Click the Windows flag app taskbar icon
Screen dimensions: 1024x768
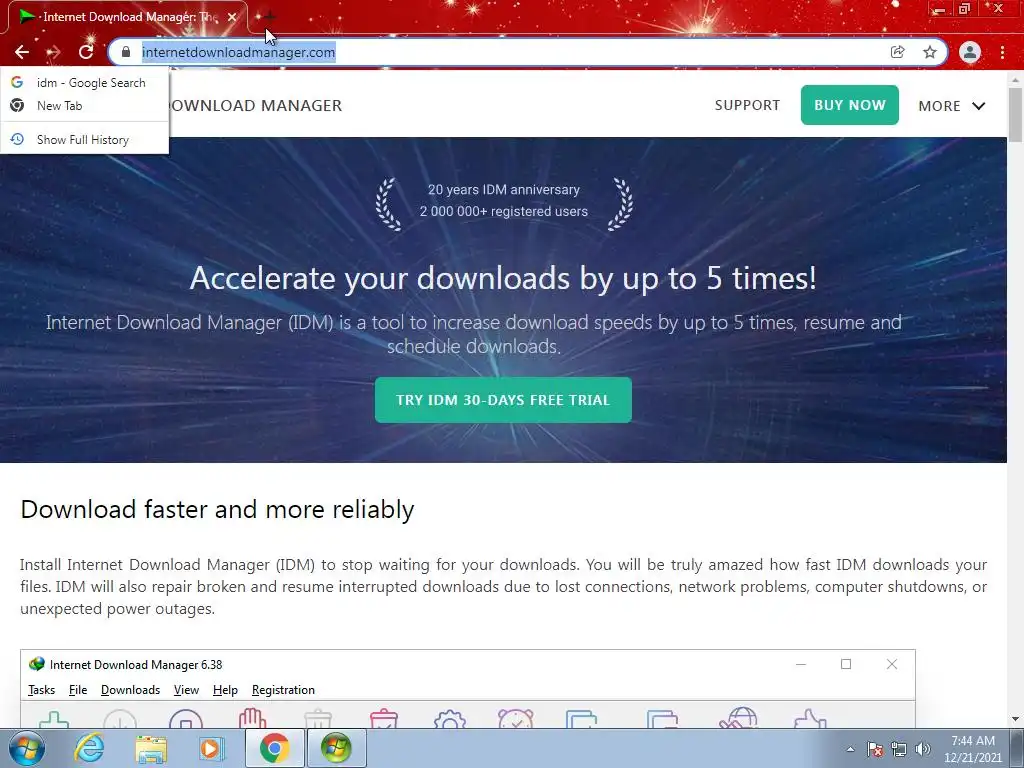click(336, 748)
